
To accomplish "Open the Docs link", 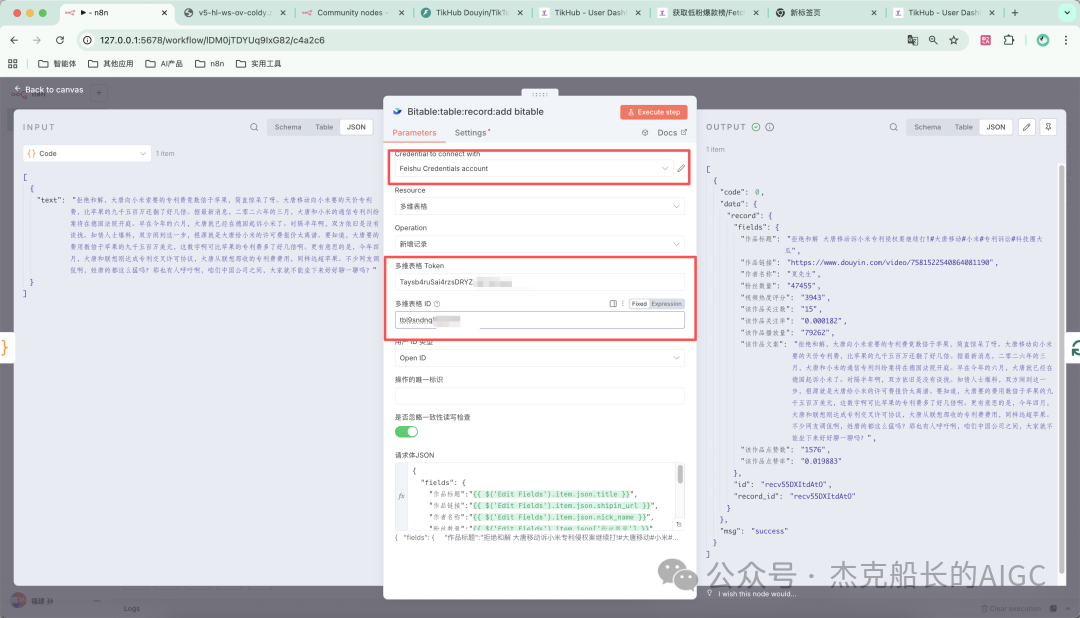I will [x=672, y=132].
